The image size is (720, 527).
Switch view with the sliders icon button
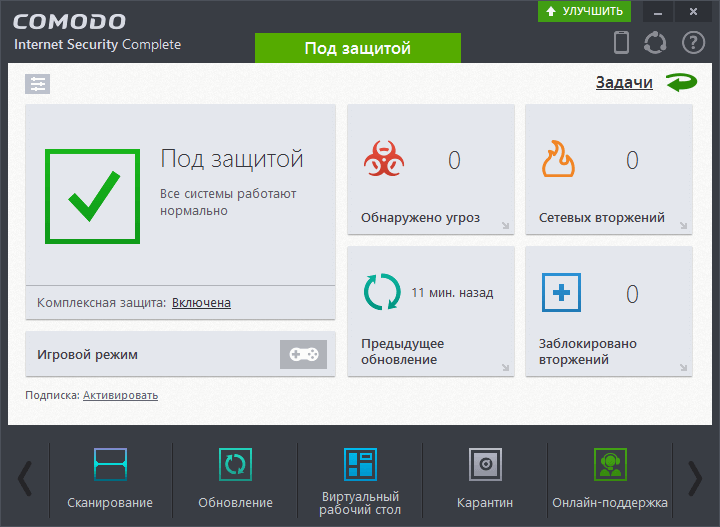38,84
